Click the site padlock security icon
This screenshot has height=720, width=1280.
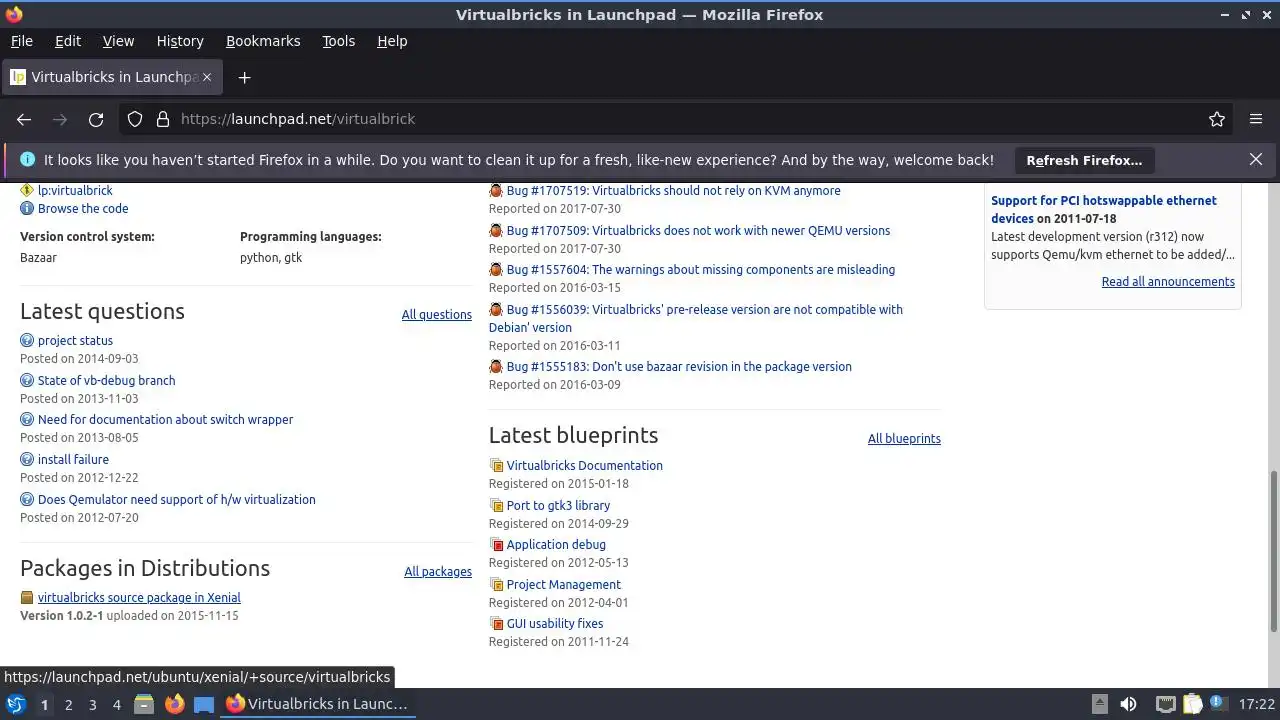click(163, 119)
